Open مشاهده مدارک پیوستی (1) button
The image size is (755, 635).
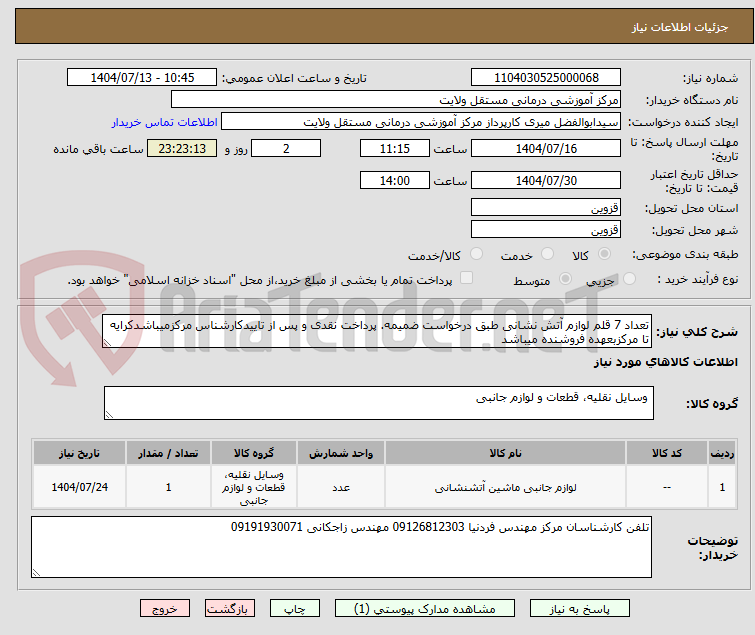pos(425,609)
